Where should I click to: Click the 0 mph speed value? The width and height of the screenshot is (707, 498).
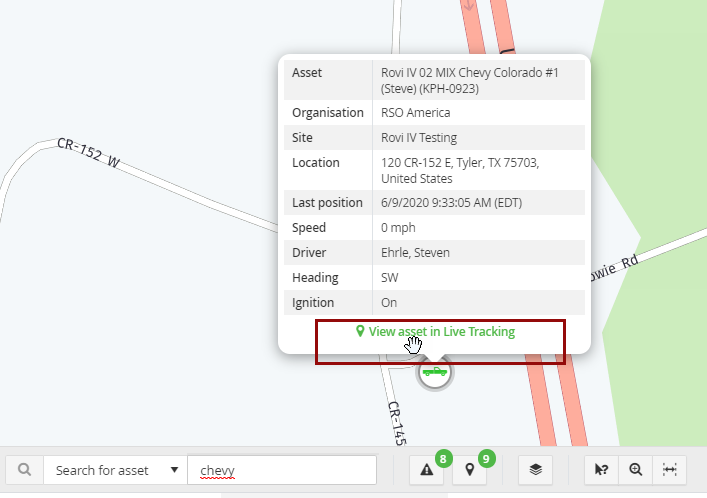coord(398,228)
